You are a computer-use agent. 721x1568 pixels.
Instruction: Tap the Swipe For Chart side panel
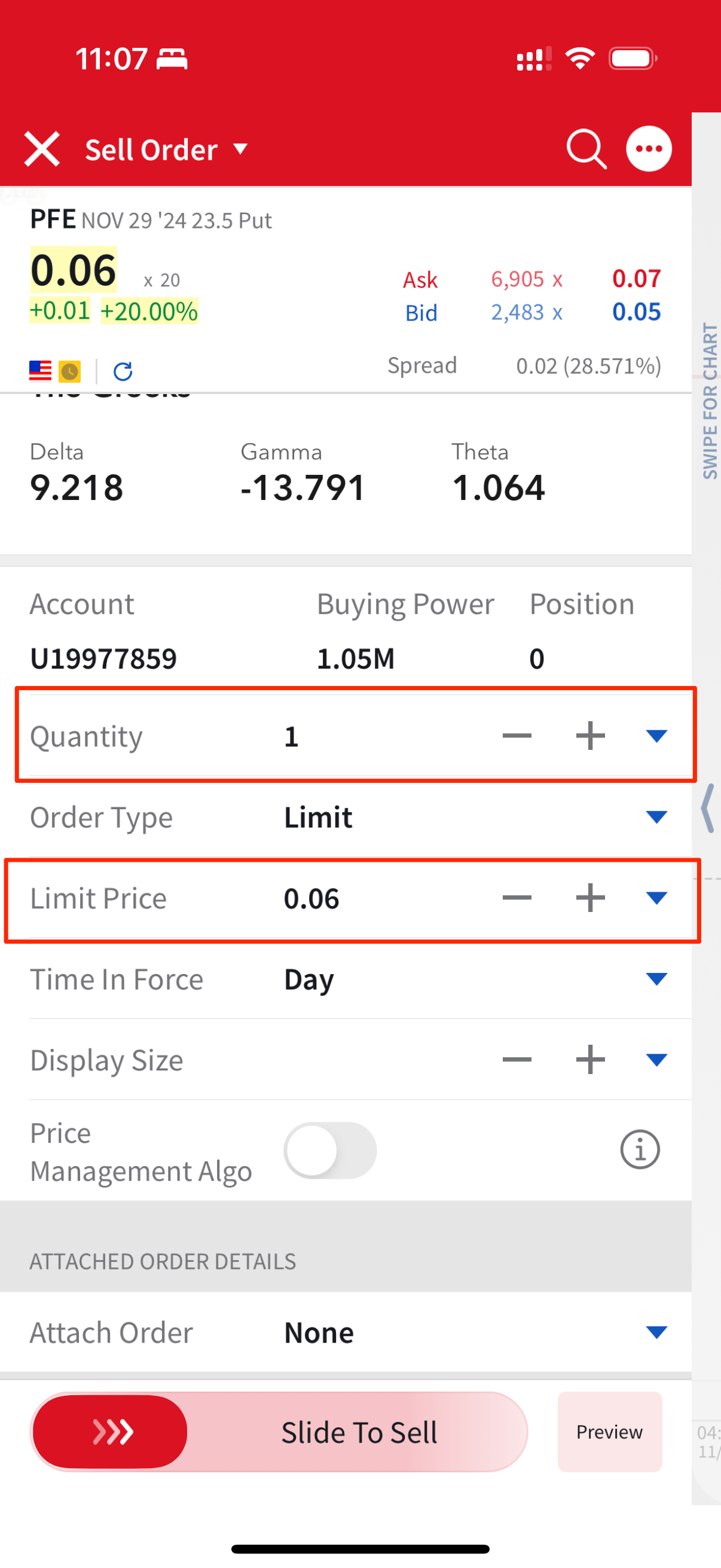(709, 402)
